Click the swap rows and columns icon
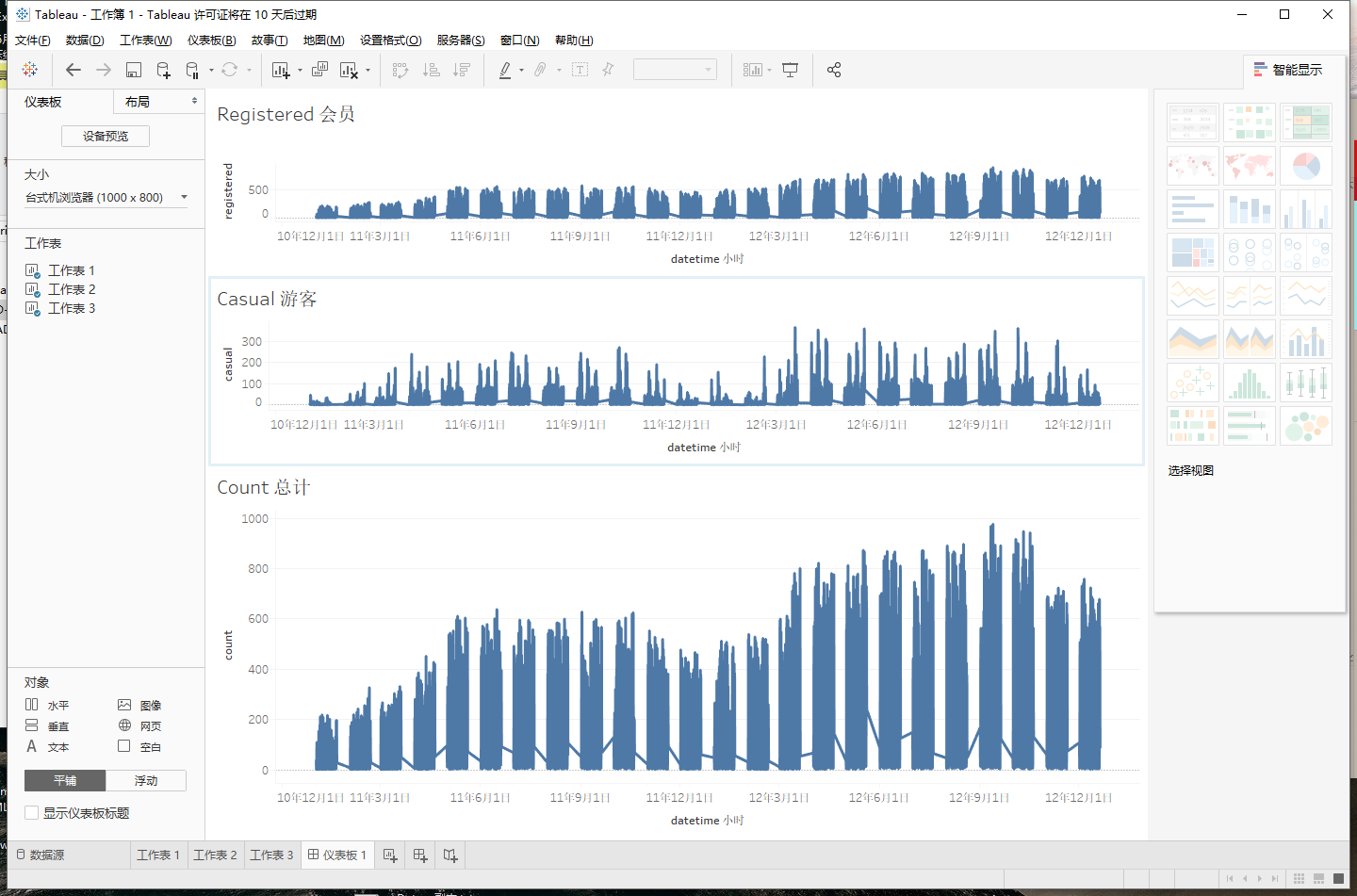This screenshot has height=896, width=1357. pos(401,70)
